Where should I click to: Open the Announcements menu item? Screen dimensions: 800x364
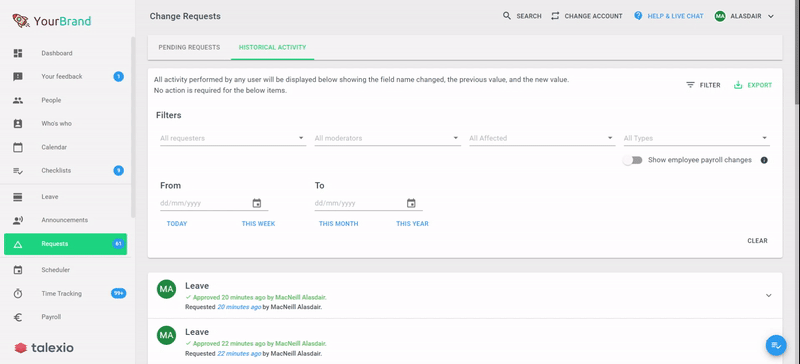coord(65,220)
